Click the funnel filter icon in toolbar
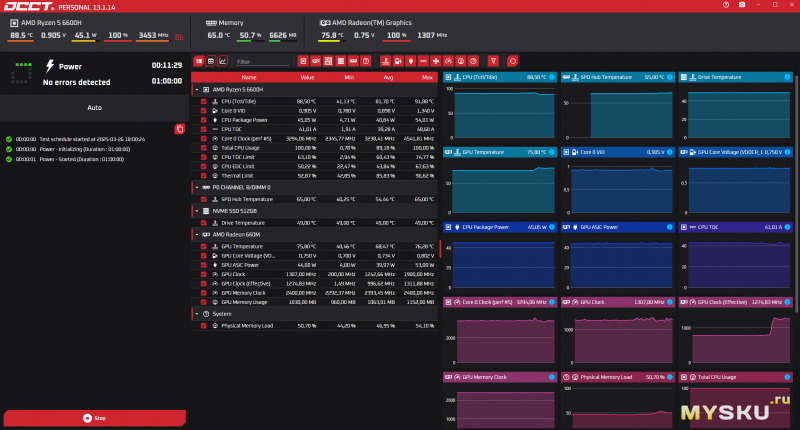This screenshot has width=800, height=430. (493, 61)
